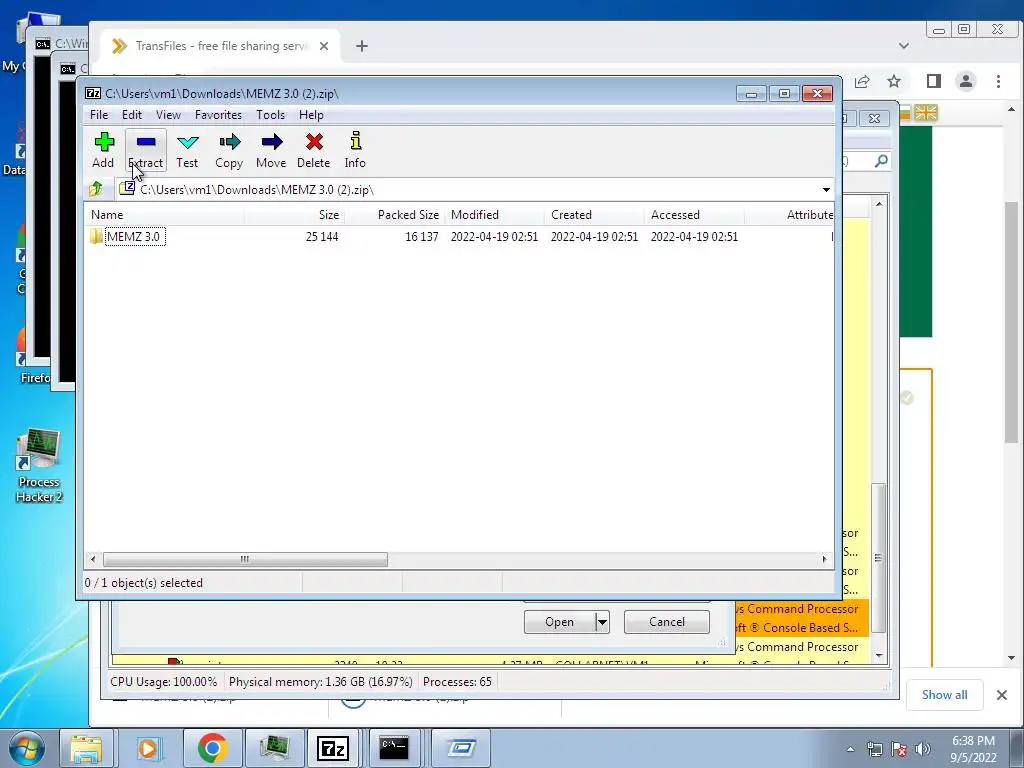Viewport: 1024px width, 768px height.
Task: Click the network tray icon
Action: click(x=875, y=749)
